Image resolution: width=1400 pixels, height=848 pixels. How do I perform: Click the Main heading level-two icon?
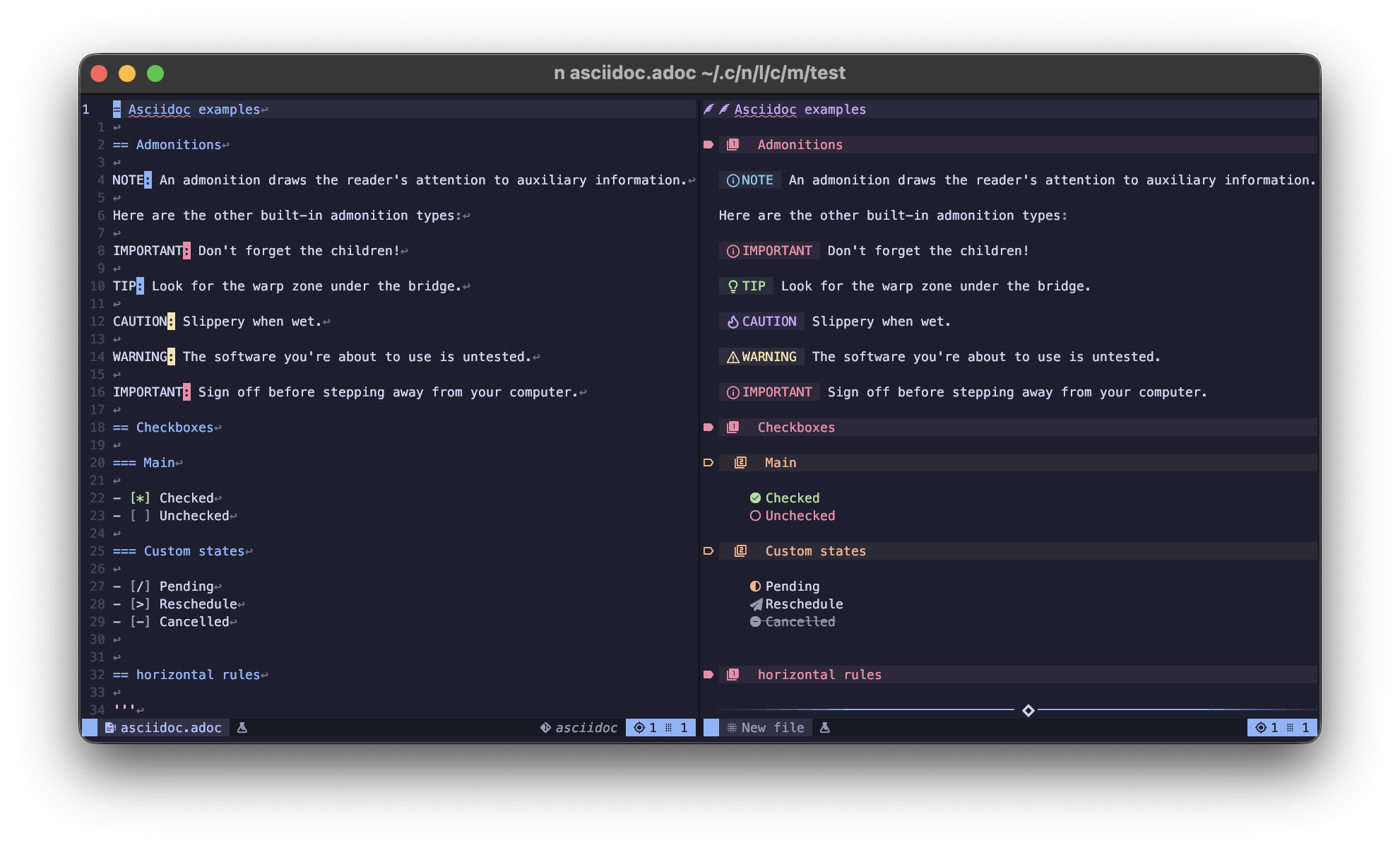point(740,463)
